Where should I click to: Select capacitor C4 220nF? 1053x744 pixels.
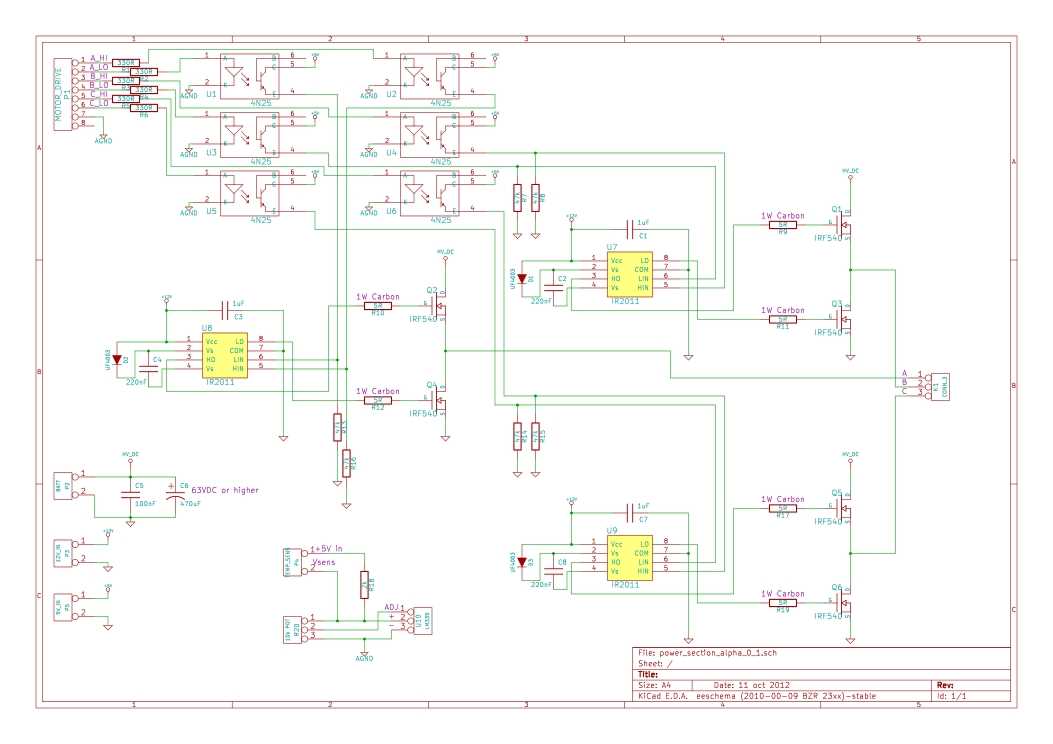[148, 369]
